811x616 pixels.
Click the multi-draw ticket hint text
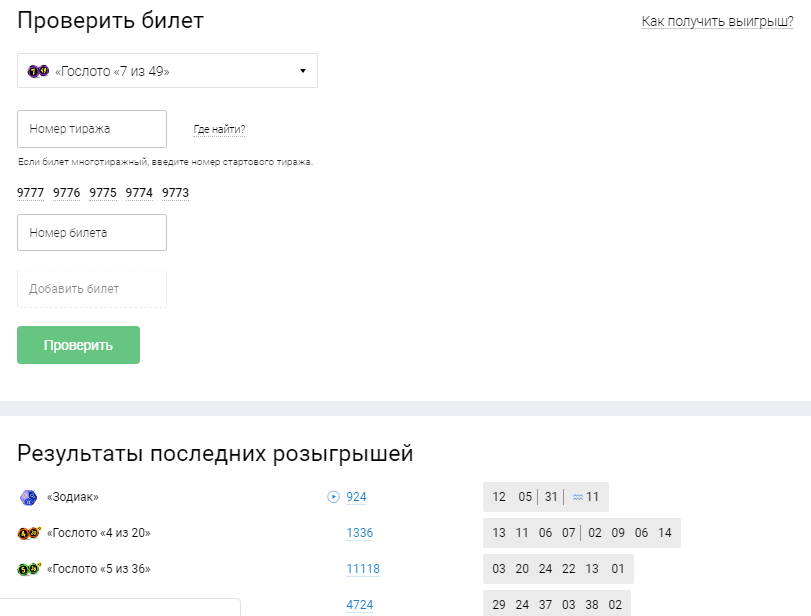click(x=166, y=162)
